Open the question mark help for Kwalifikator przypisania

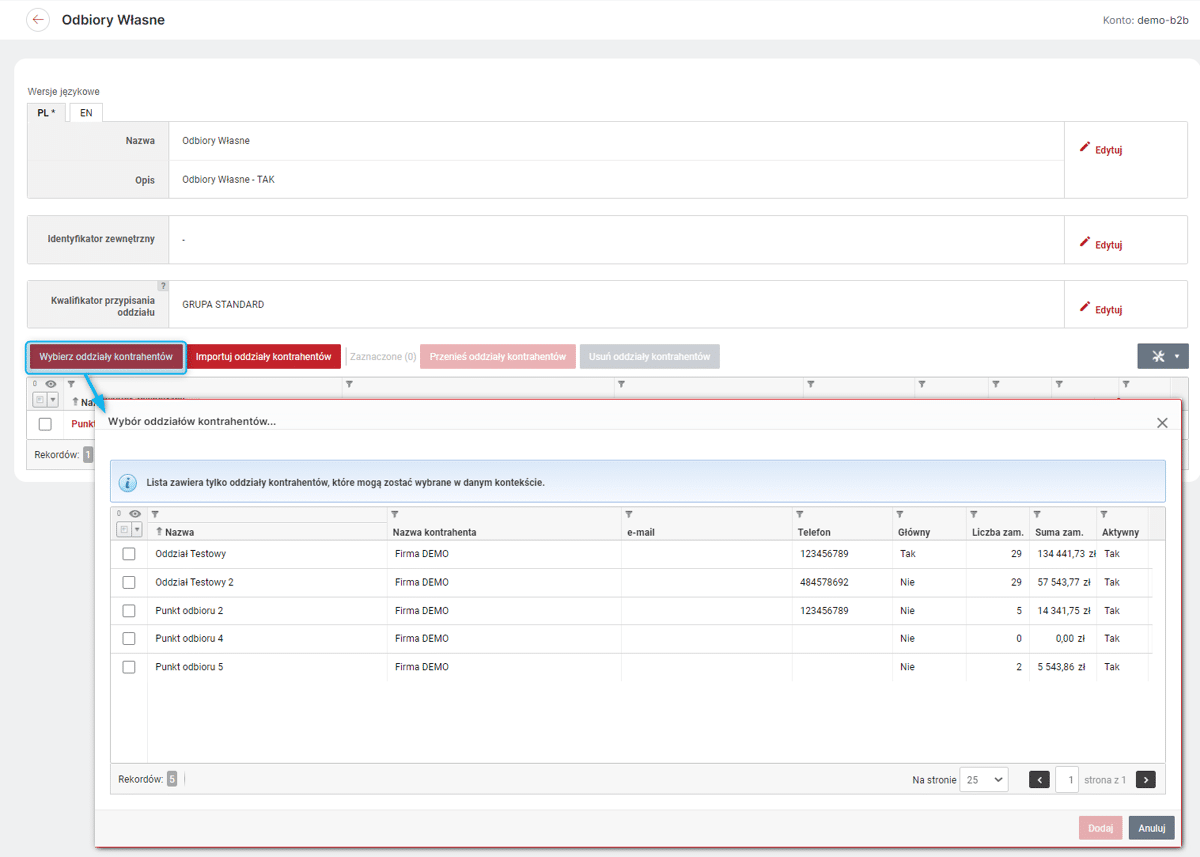(163, 287)
